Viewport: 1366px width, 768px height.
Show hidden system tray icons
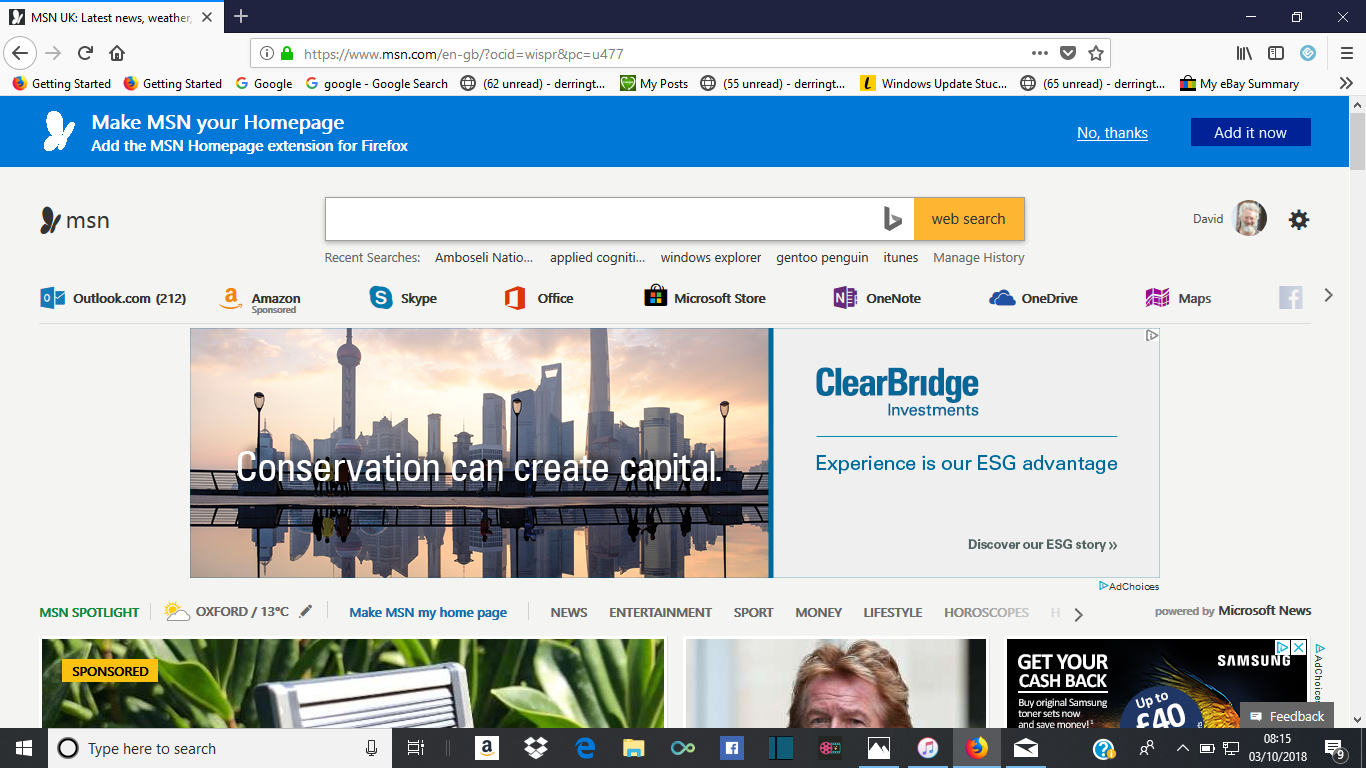pyautogui.click(x=1182, y=748)
